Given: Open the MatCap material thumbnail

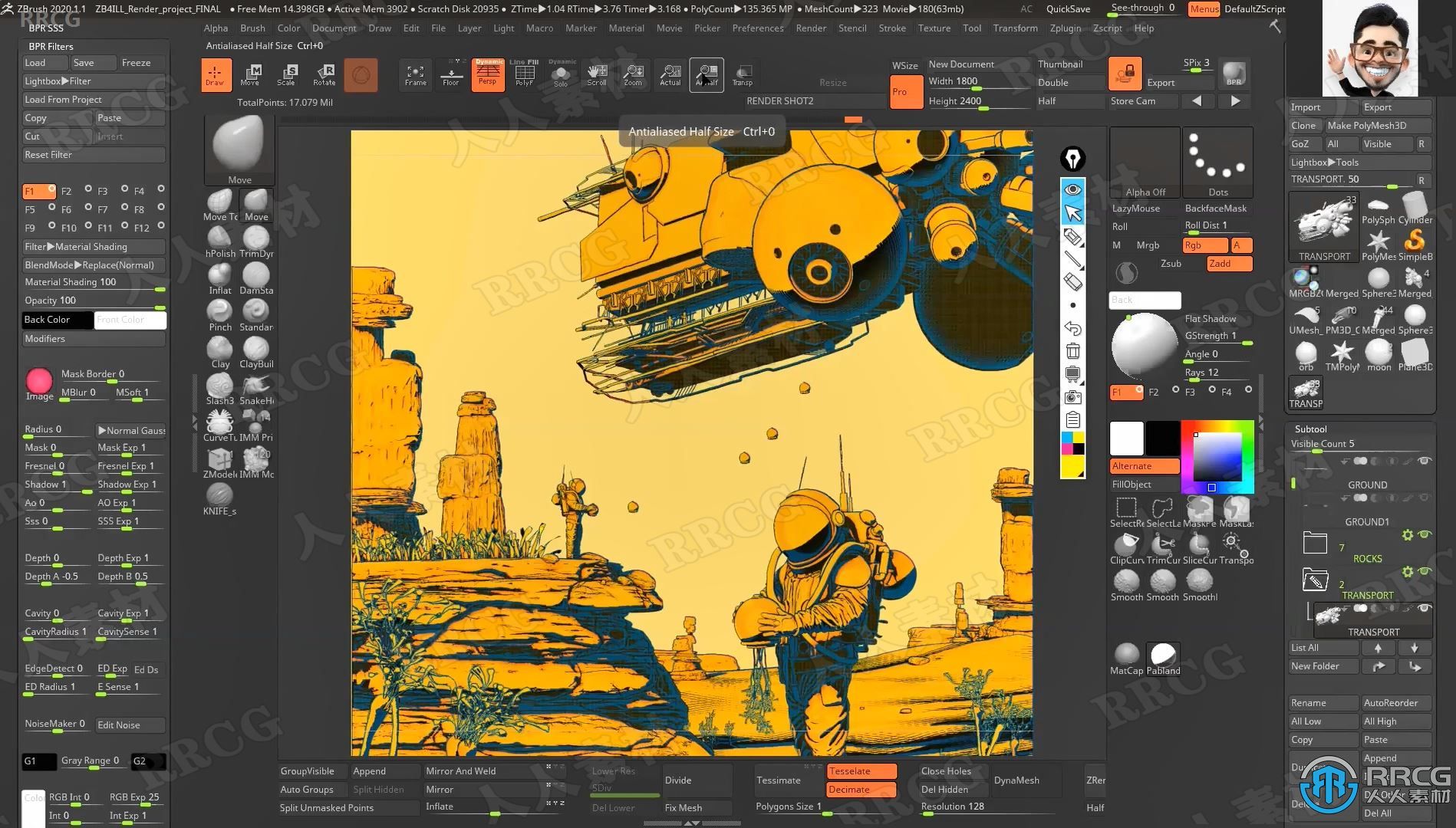Looking at the screenshot, I should coord(1126,659).
